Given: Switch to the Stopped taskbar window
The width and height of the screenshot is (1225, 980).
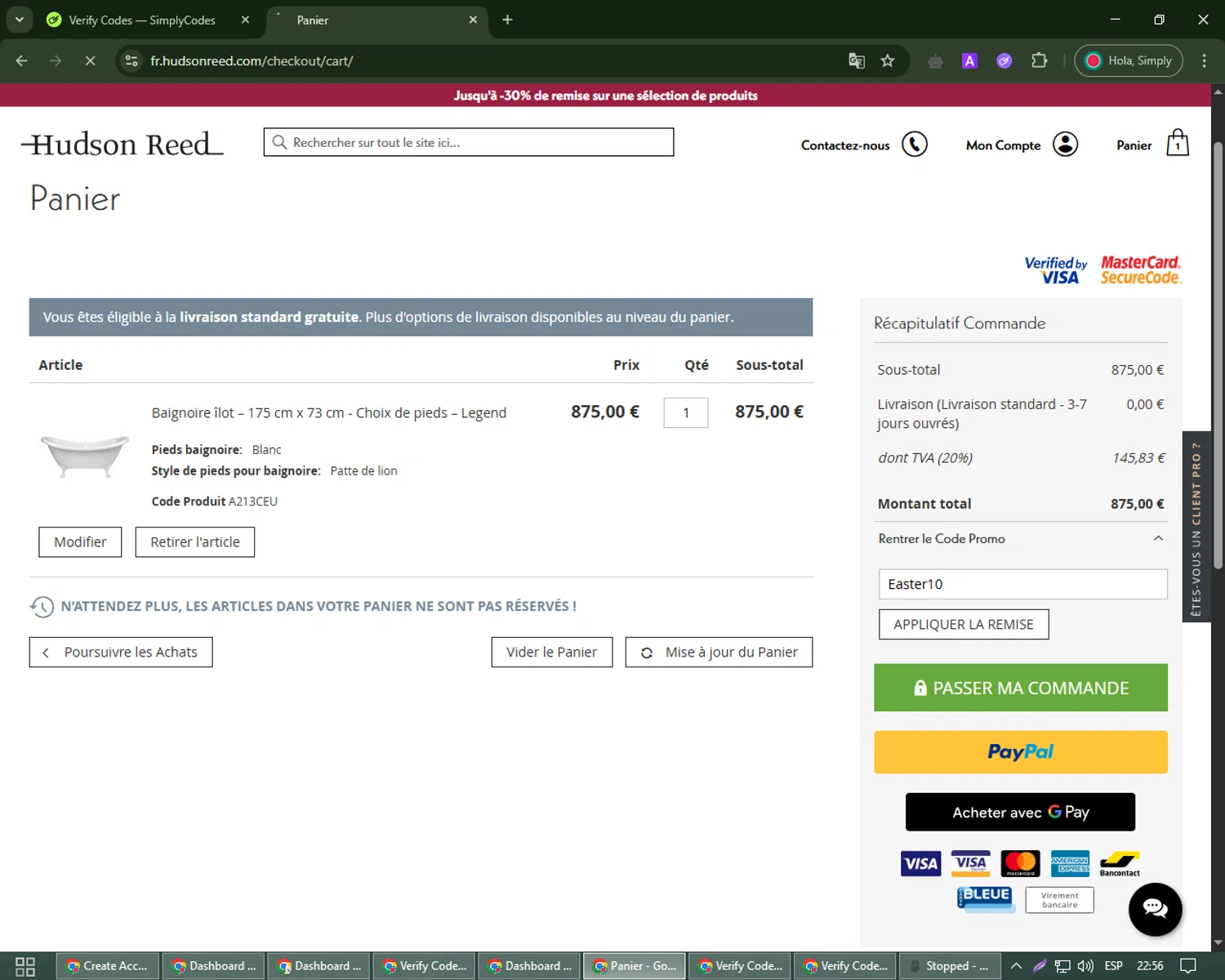Looking at the screenshot, I should (951, 966).
